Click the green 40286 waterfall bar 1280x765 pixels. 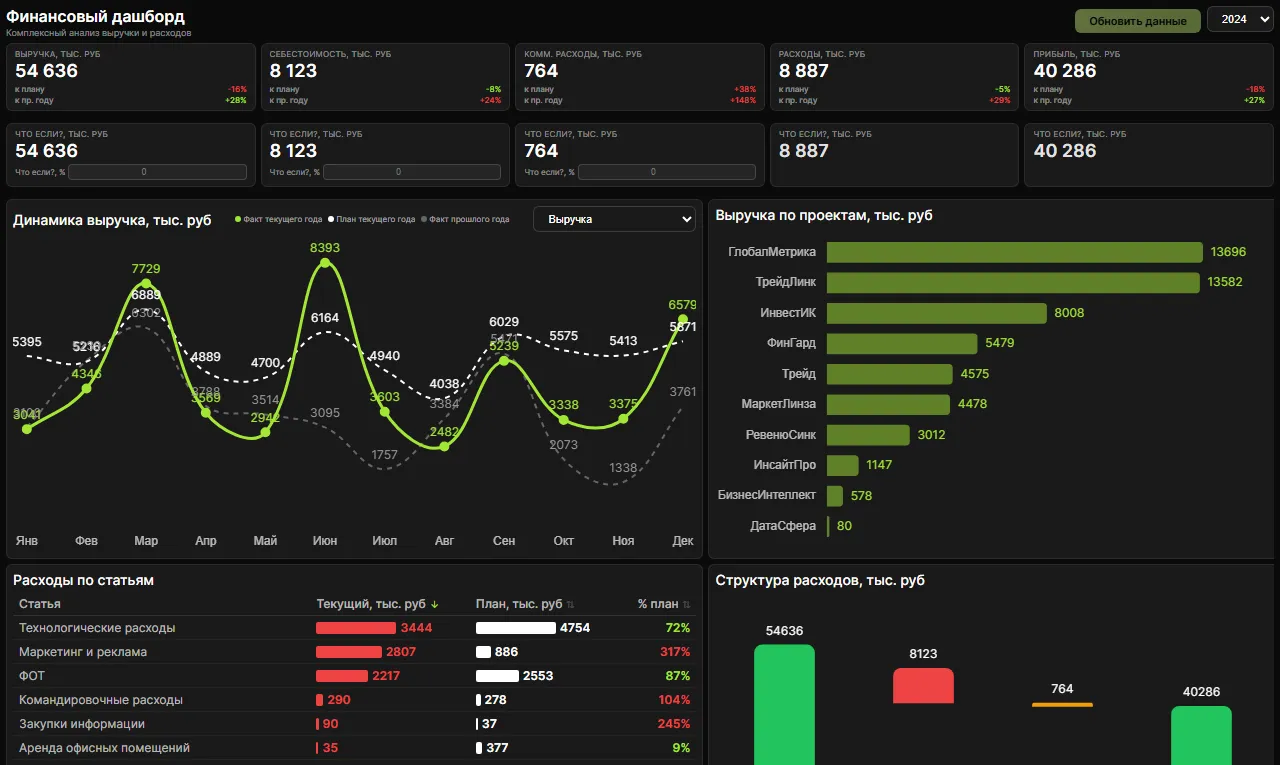(x=1201, y=735)
